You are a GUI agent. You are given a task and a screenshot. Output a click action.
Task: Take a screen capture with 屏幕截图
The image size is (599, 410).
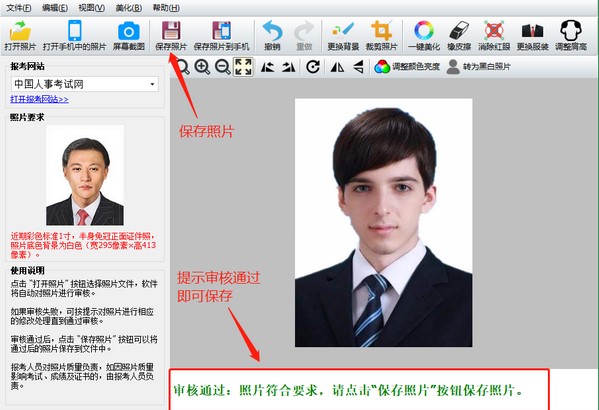128,35
